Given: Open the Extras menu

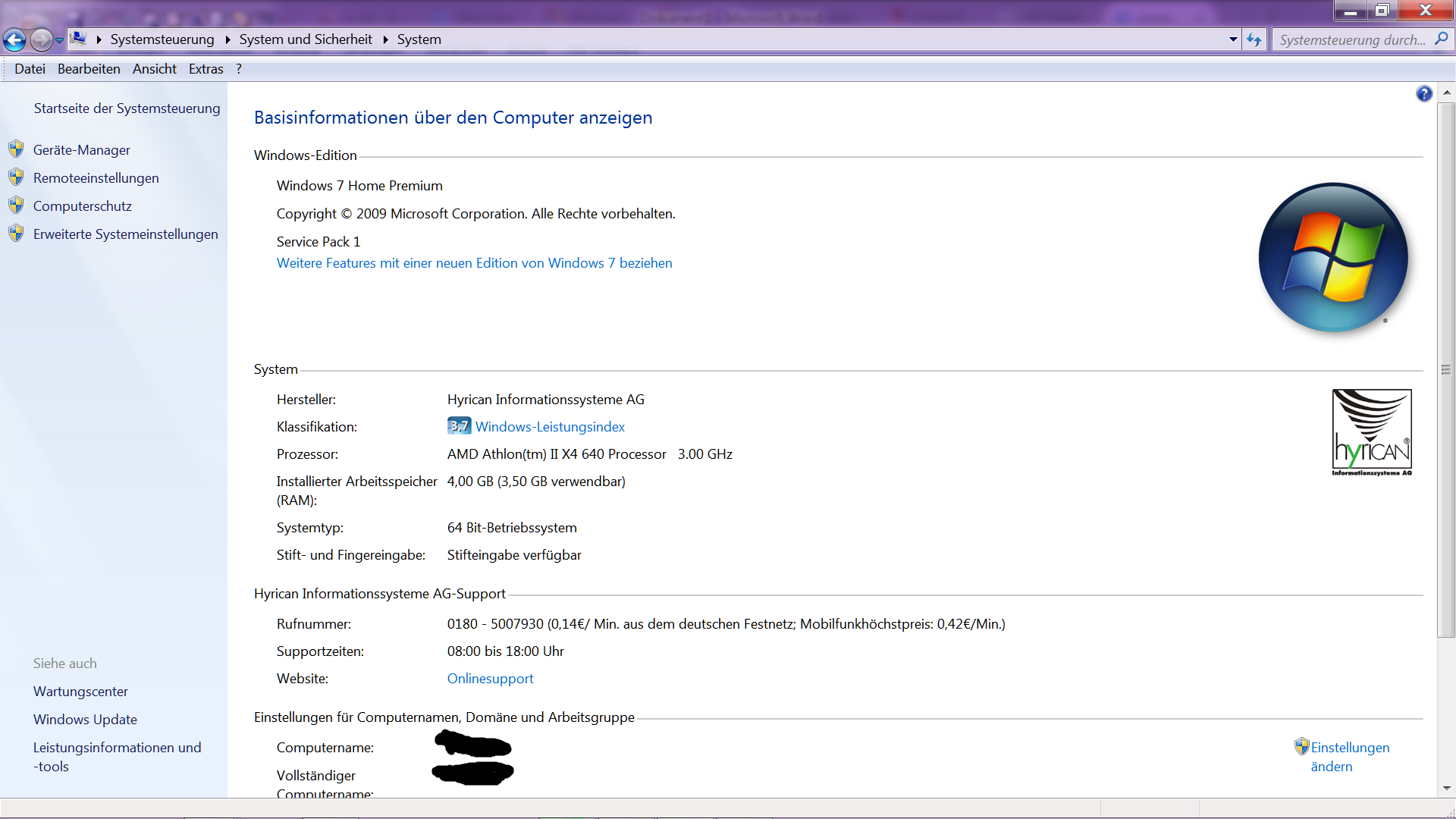Looking at the screenshot, I should click(x=206, y=69).
